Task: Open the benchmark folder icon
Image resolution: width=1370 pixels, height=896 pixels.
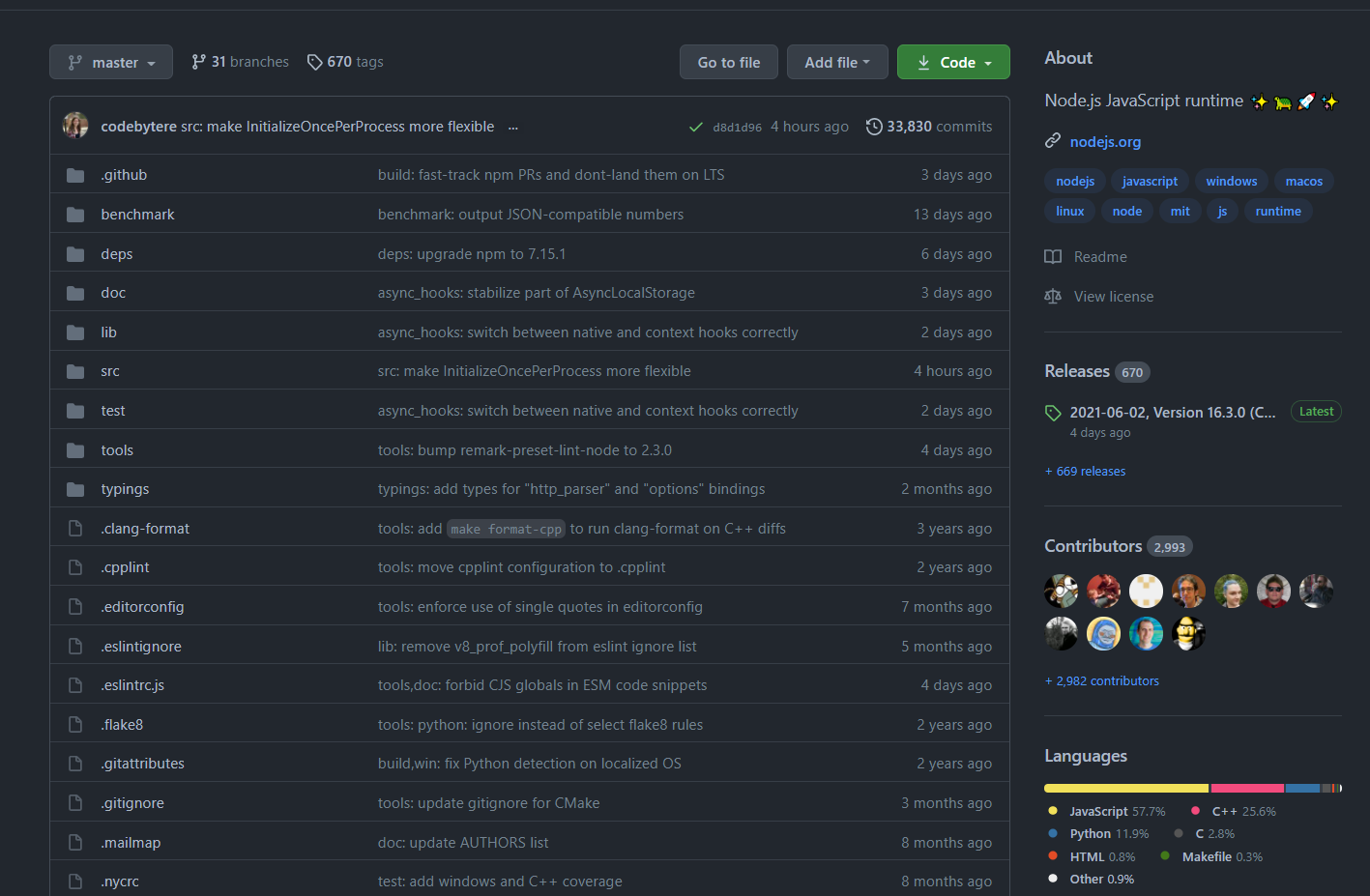Action: point(75,215)
